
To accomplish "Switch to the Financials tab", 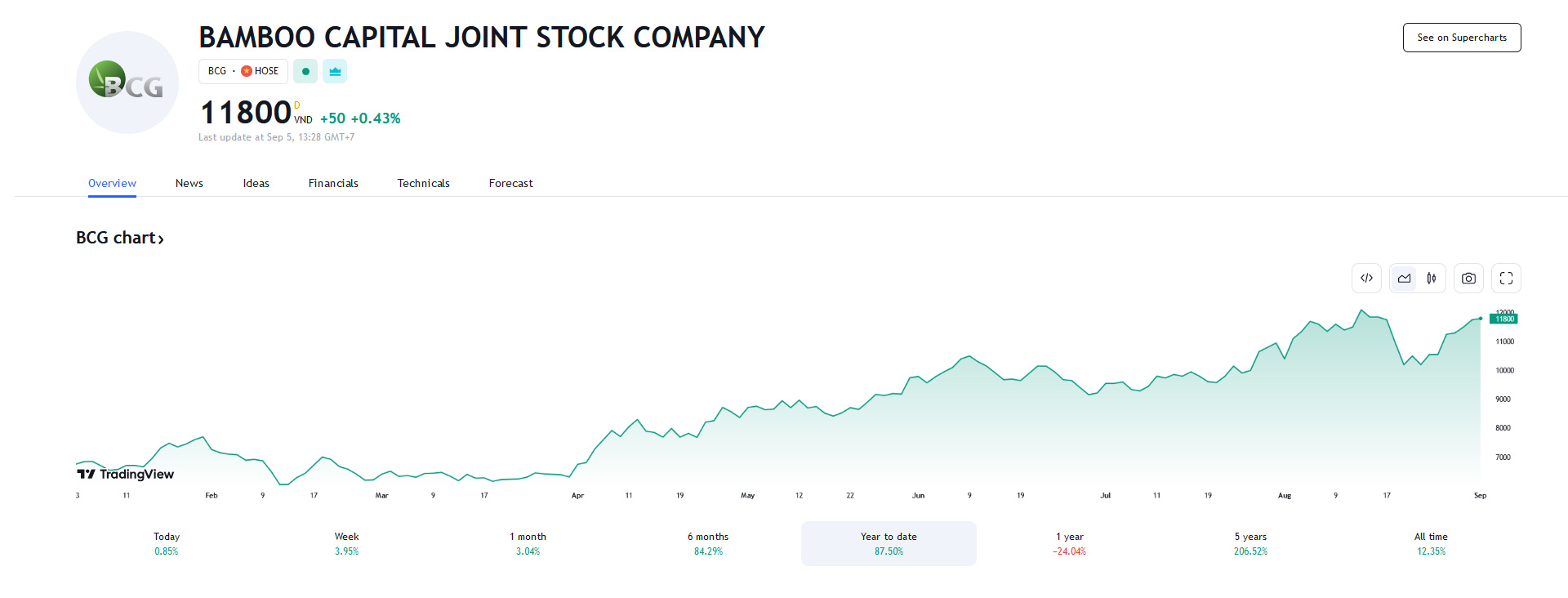I will click(x=333, y=184).
